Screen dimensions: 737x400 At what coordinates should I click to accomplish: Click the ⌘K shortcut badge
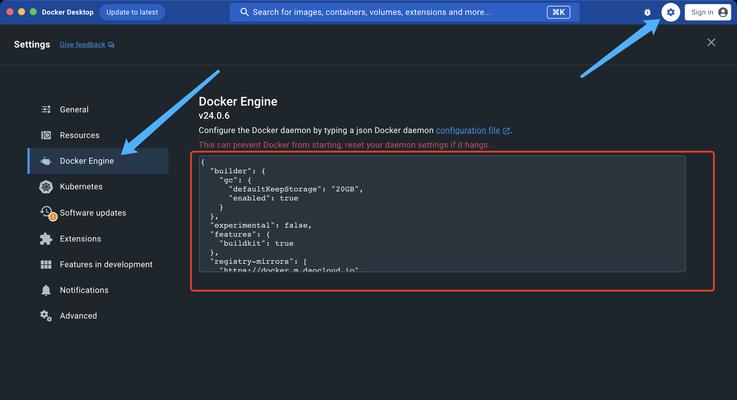[558, 12]
